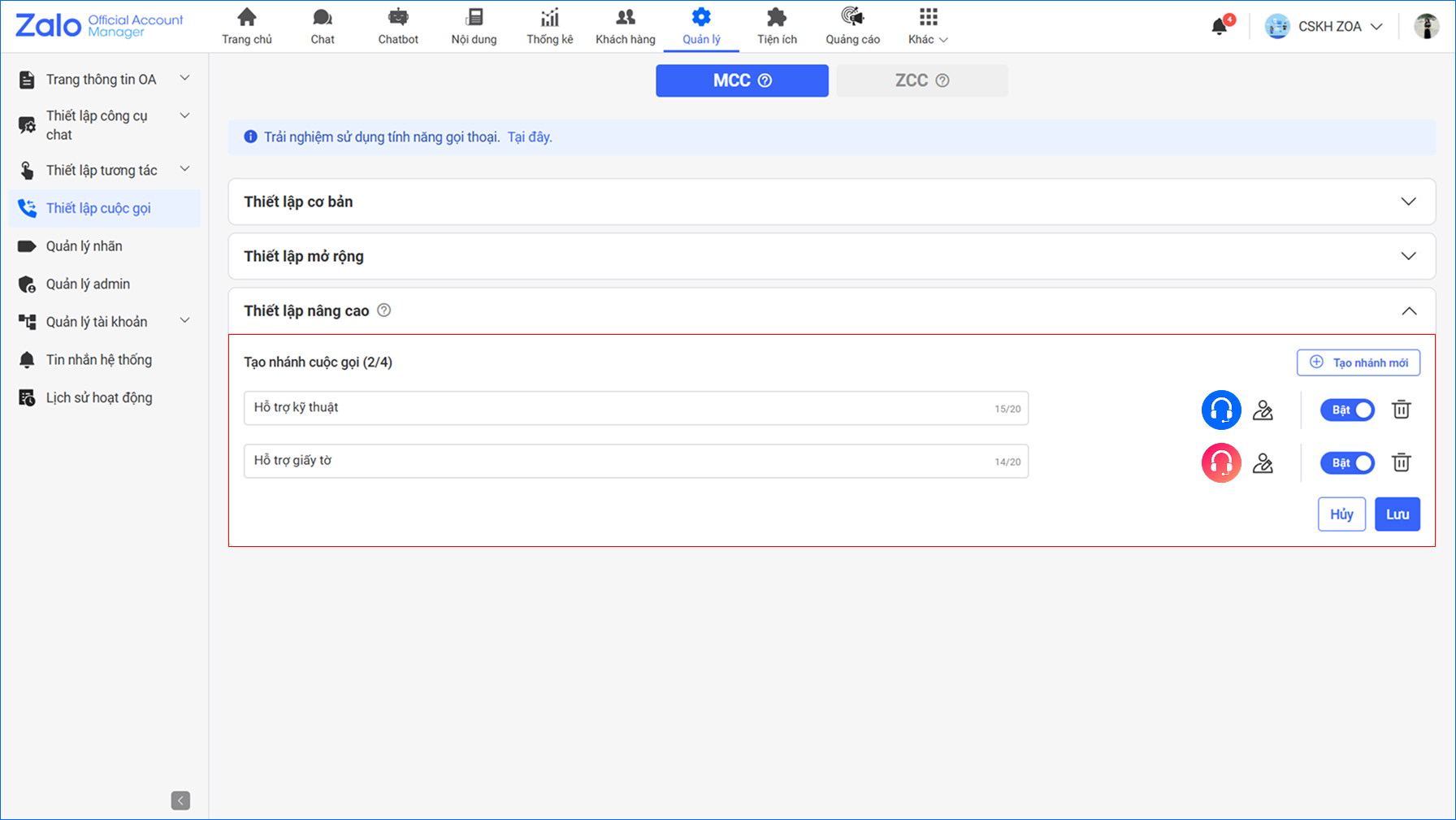This screenshot has width=1456, height=820.
Task: Open the CSKH ZOA account dropdown
Action: (1324, 27)
